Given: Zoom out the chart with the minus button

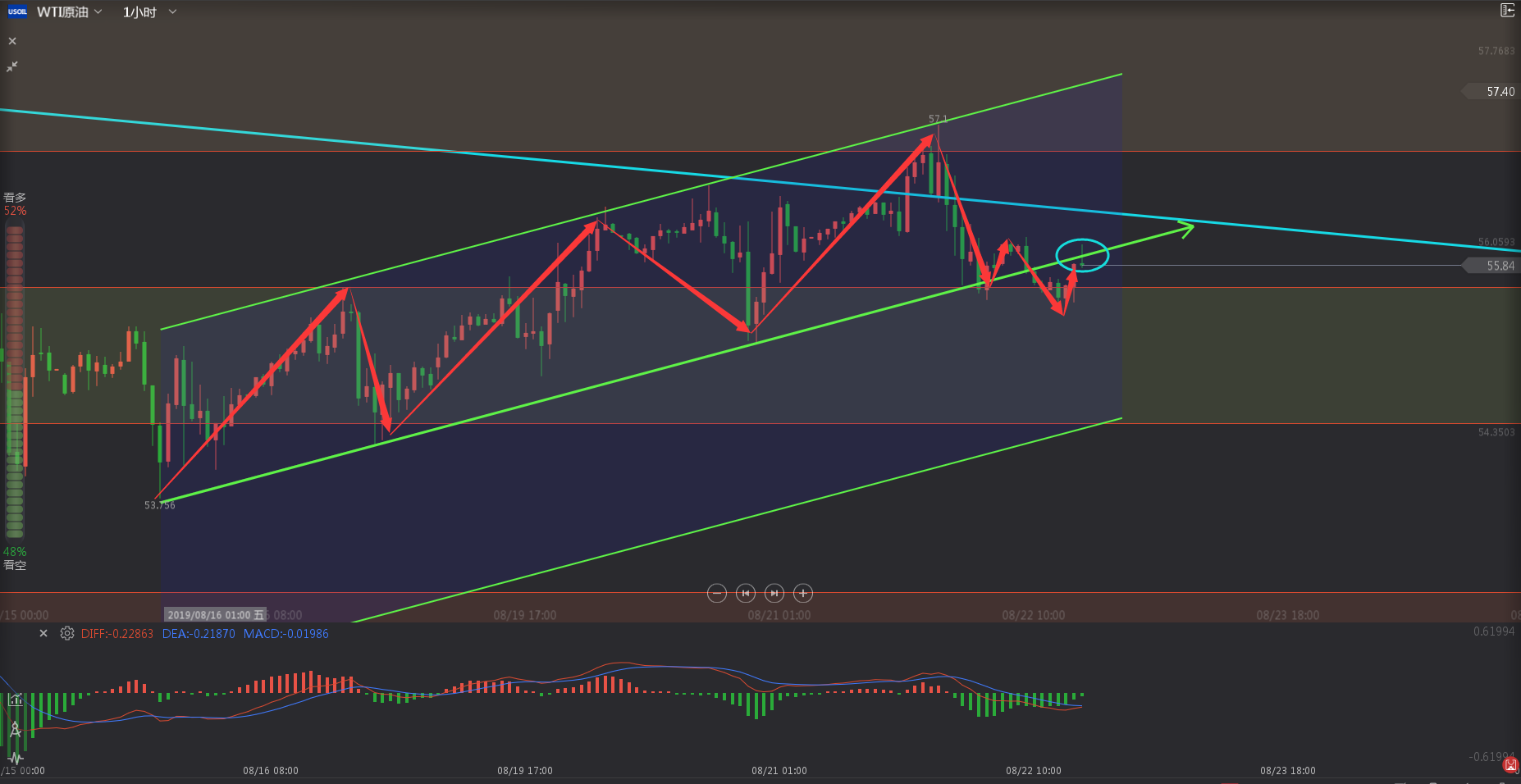Looking at the screenshot, I should point(717,593).
